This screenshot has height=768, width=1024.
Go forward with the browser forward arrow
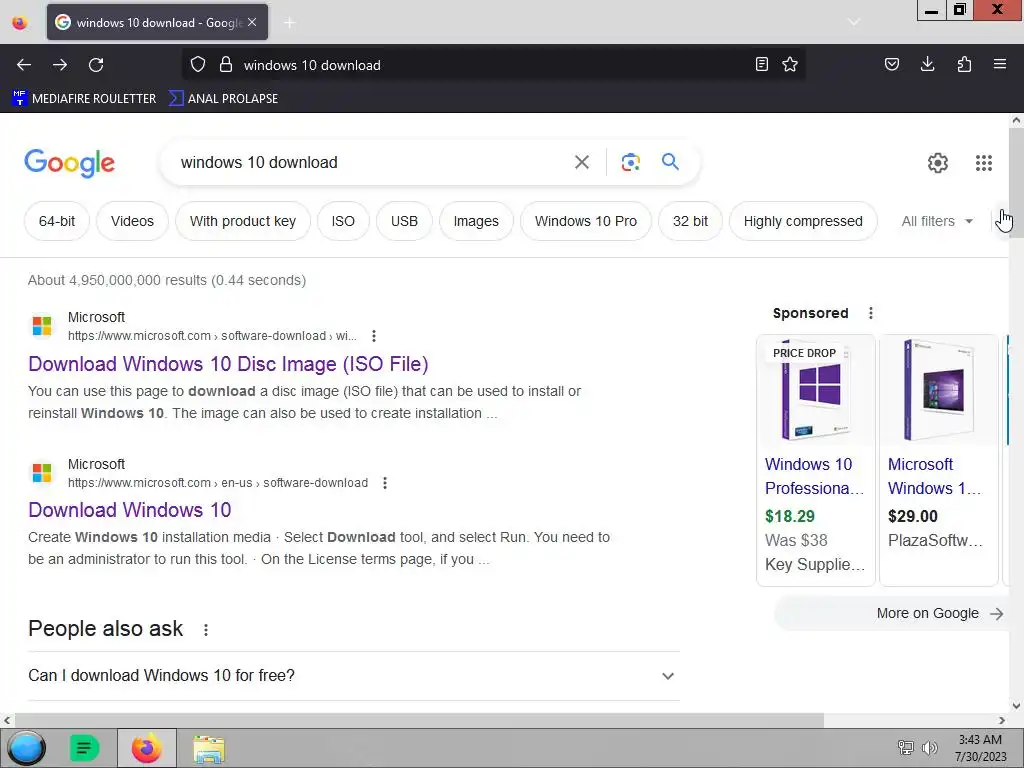[60, 65]
